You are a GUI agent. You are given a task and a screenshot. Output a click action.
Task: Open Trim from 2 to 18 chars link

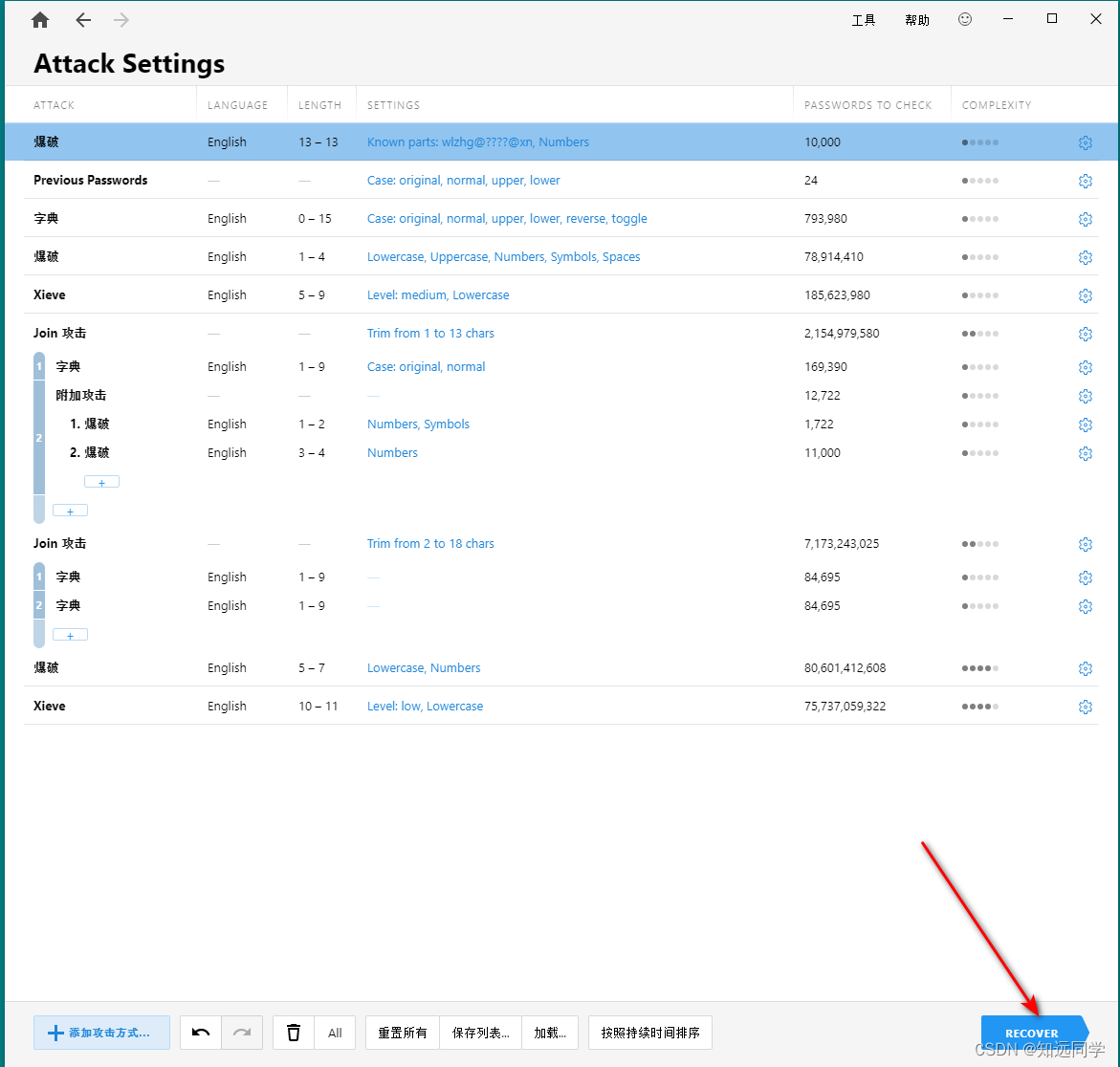[x=430, y=543]
